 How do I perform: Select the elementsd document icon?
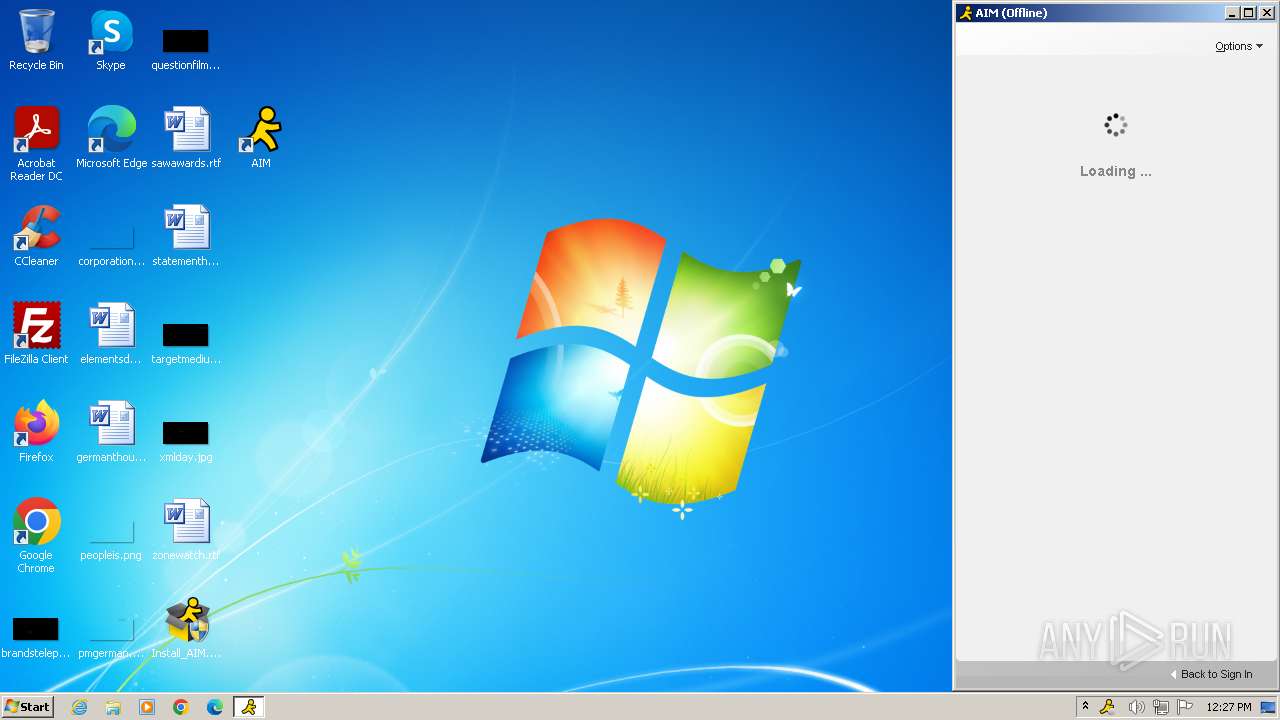[111, 334]
